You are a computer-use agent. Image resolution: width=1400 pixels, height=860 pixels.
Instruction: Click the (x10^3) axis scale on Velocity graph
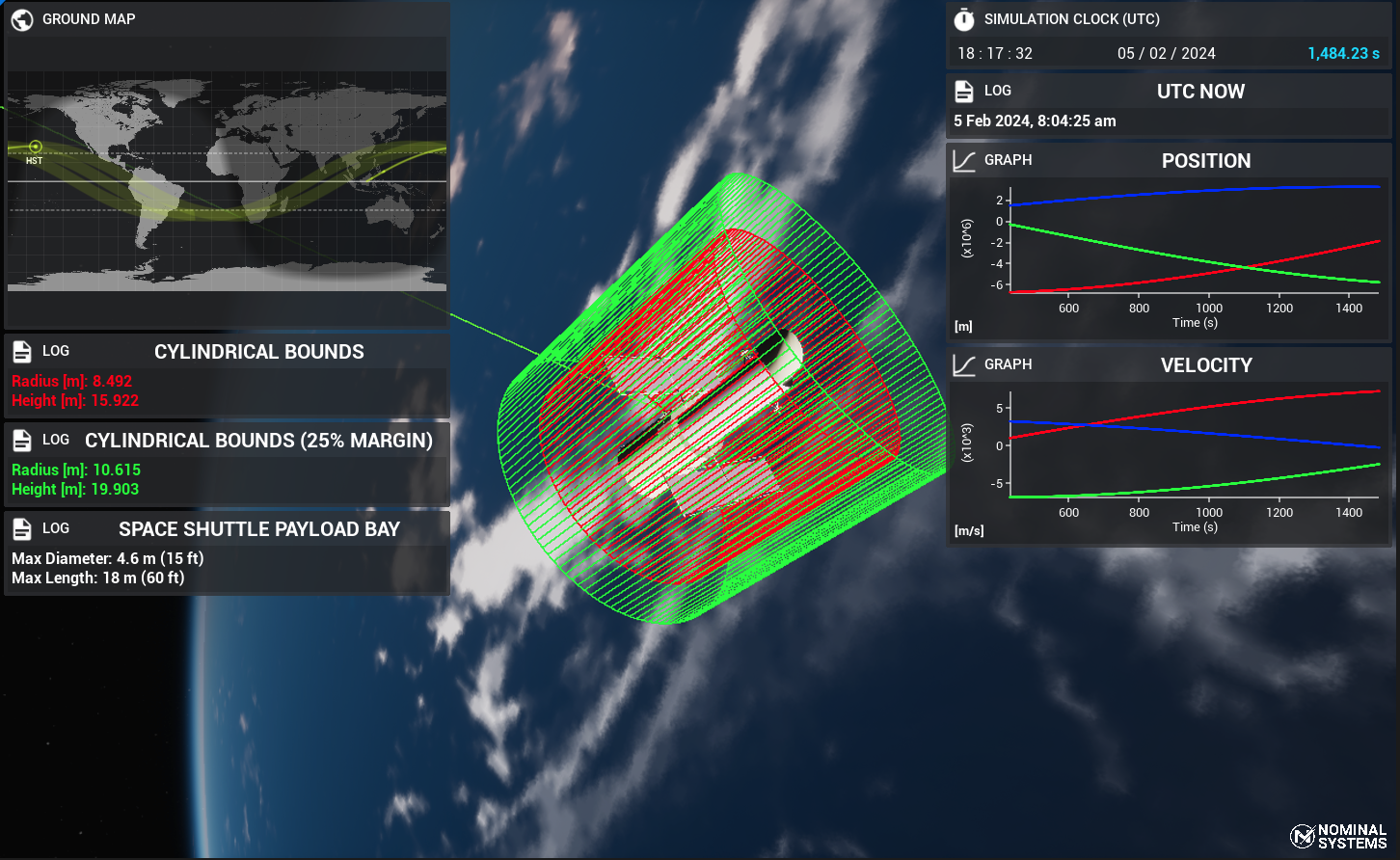point(967,443)
